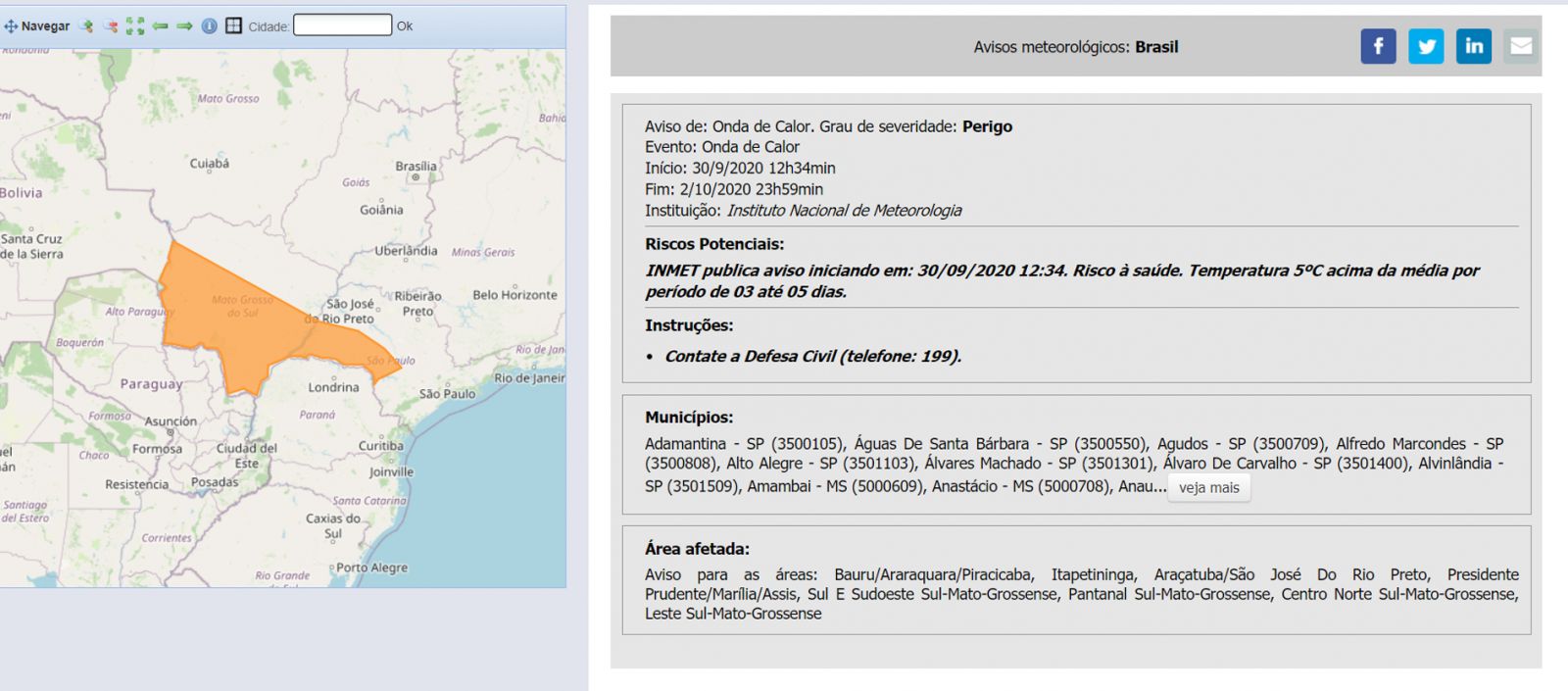
Task: Send the warning by email icon
Action: 1521,46
